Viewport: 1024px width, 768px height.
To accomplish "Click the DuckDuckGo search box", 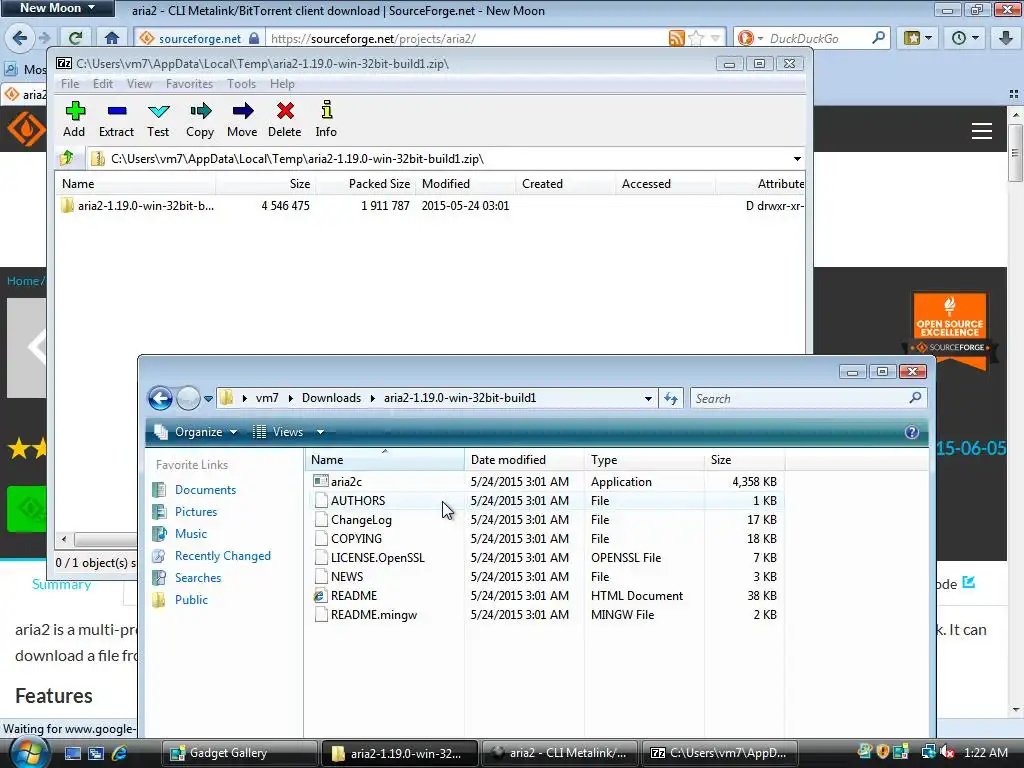I will tap(817, 38).
